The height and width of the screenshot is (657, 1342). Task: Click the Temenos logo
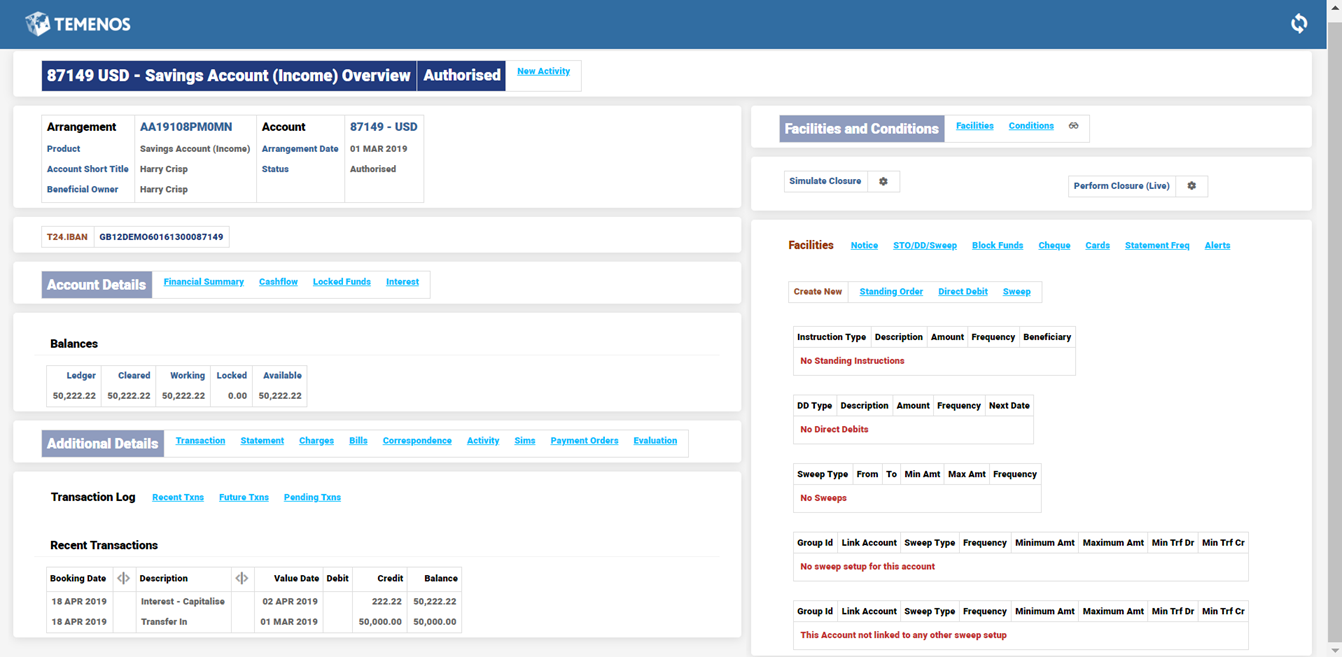pyautogui.click(x=78, y=24)
